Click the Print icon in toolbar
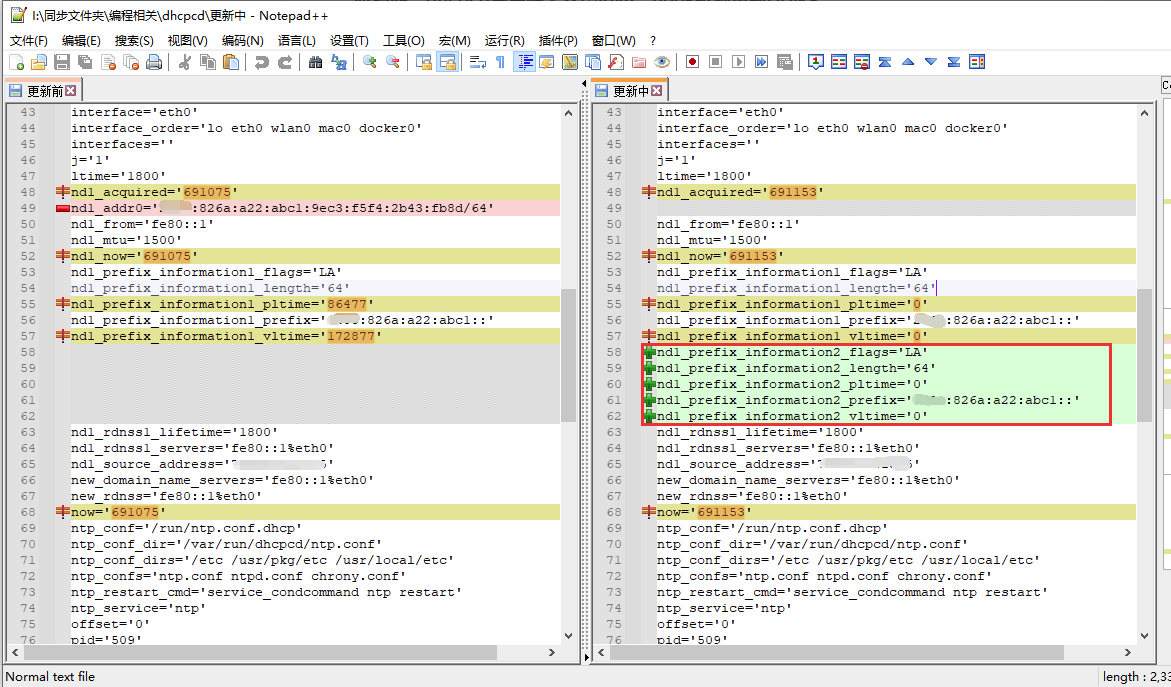1171x687 pixels. pyautogui.click(x=154, y=62)
